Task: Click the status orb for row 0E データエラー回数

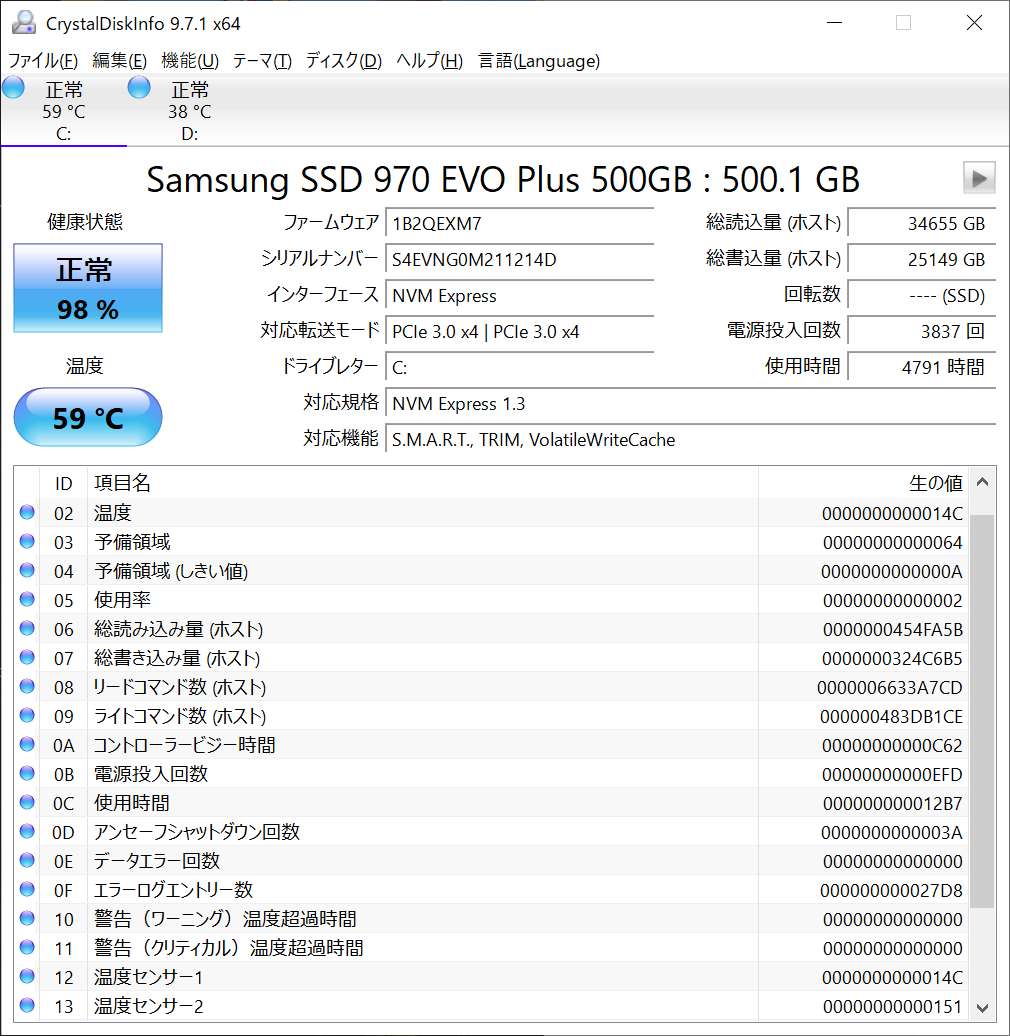Action: click(27, 860)
